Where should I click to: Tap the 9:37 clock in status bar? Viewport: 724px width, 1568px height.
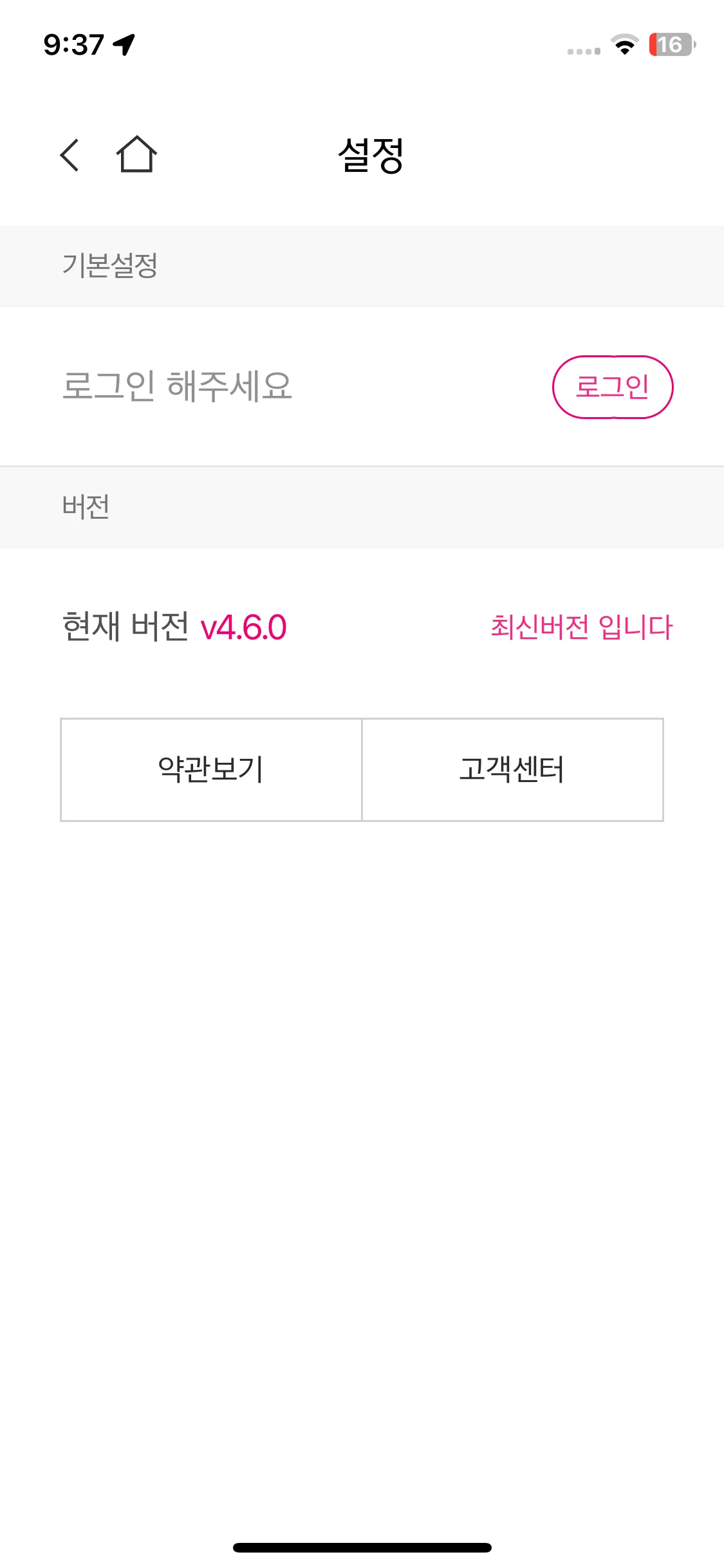point(73,45)
